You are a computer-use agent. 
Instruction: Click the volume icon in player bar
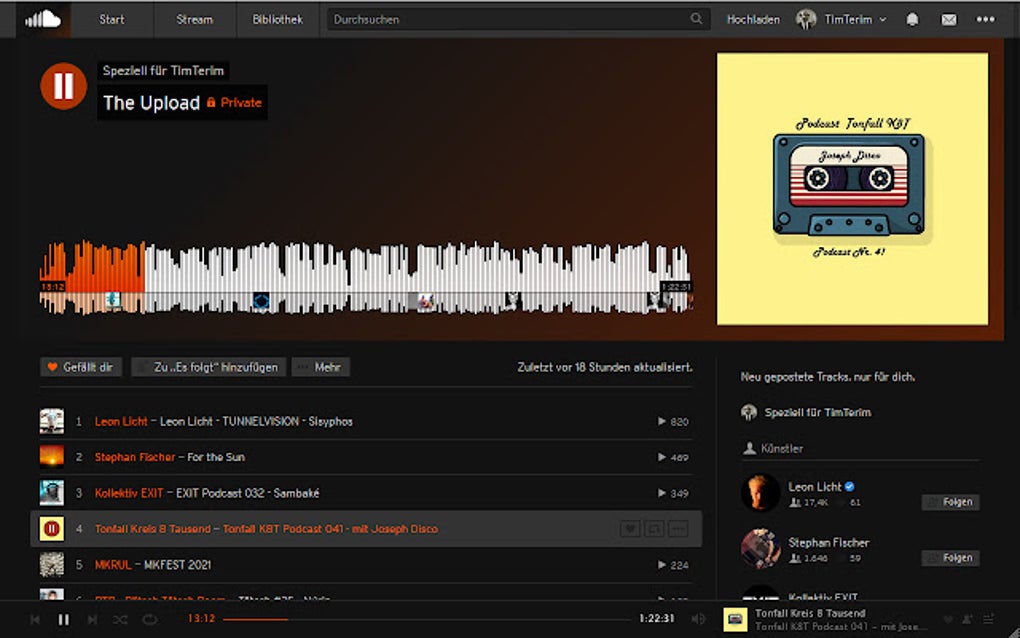(698, 620)
